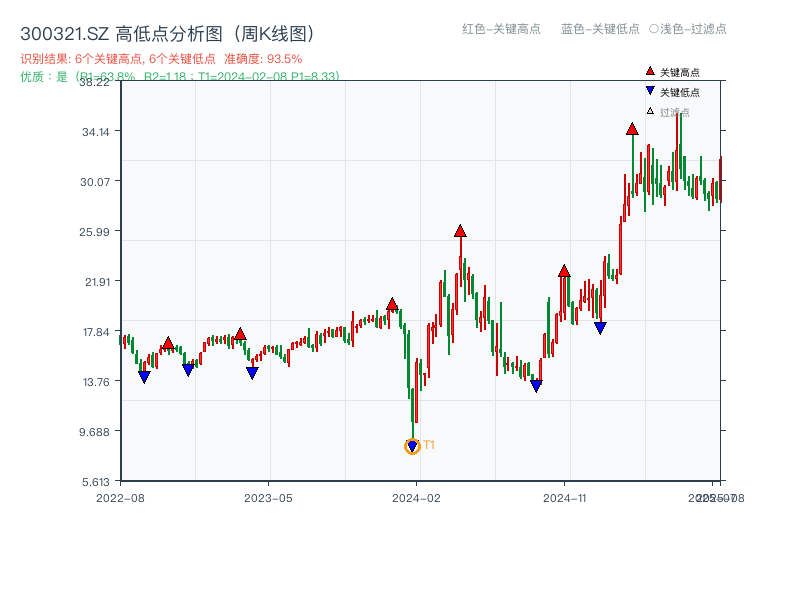800x600 pixels.
Task: Select the blue key-low triangle circled as T1
Action: click(x=412, y=446)
